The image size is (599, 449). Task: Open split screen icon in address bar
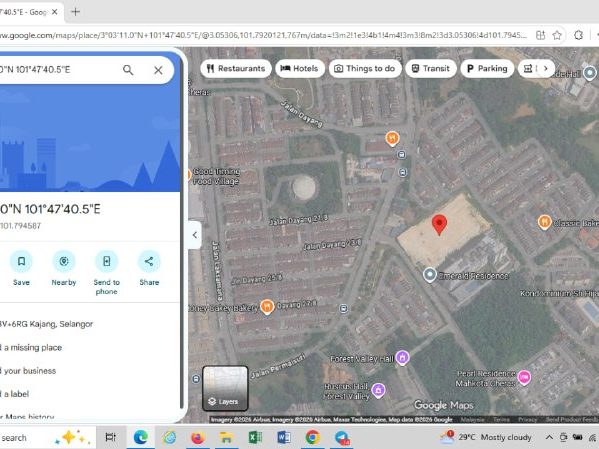click(540, 36)
